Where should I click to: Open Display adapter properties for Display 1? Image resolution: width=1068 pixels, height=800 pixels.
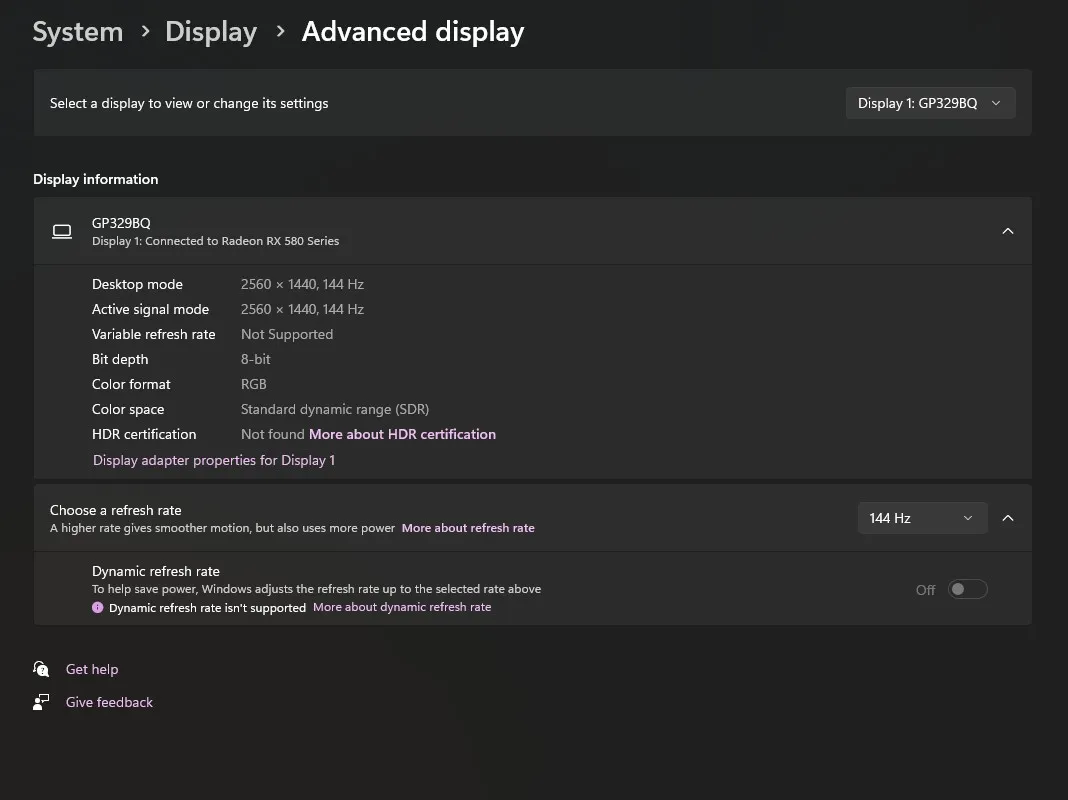click(x=214, y=460)
